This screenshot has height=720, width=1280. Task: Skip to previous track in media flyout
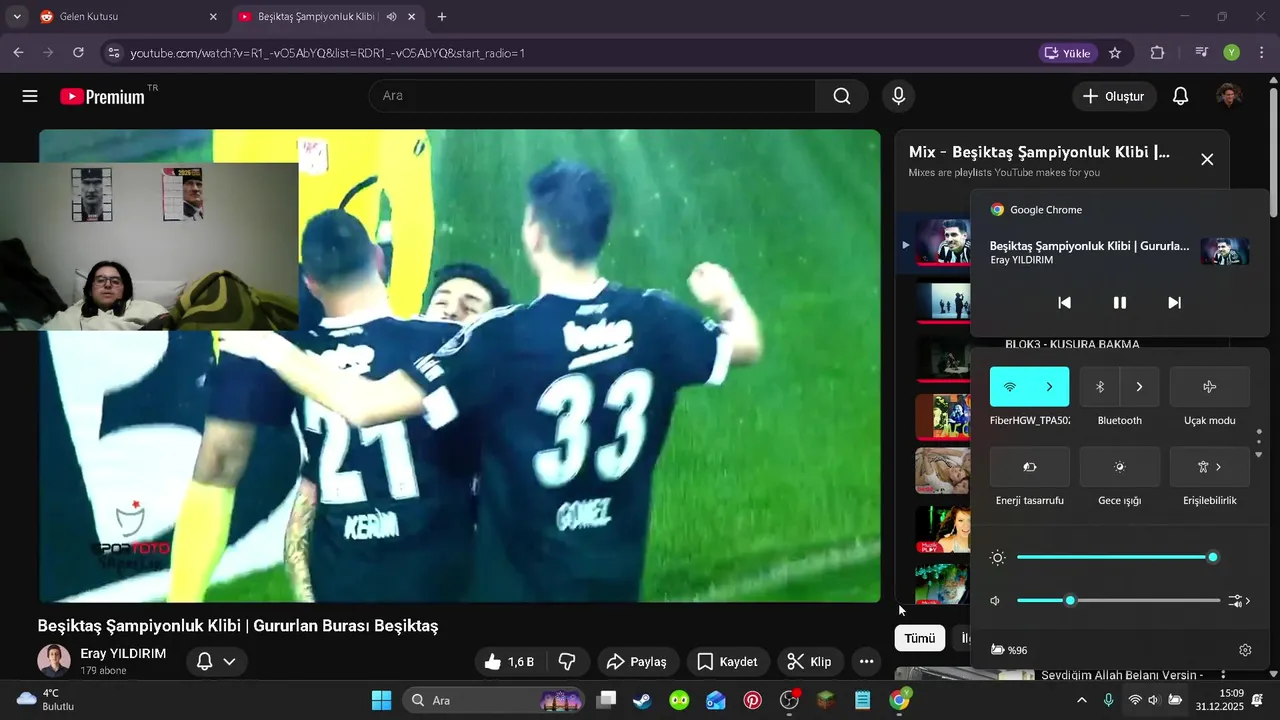1065,302
